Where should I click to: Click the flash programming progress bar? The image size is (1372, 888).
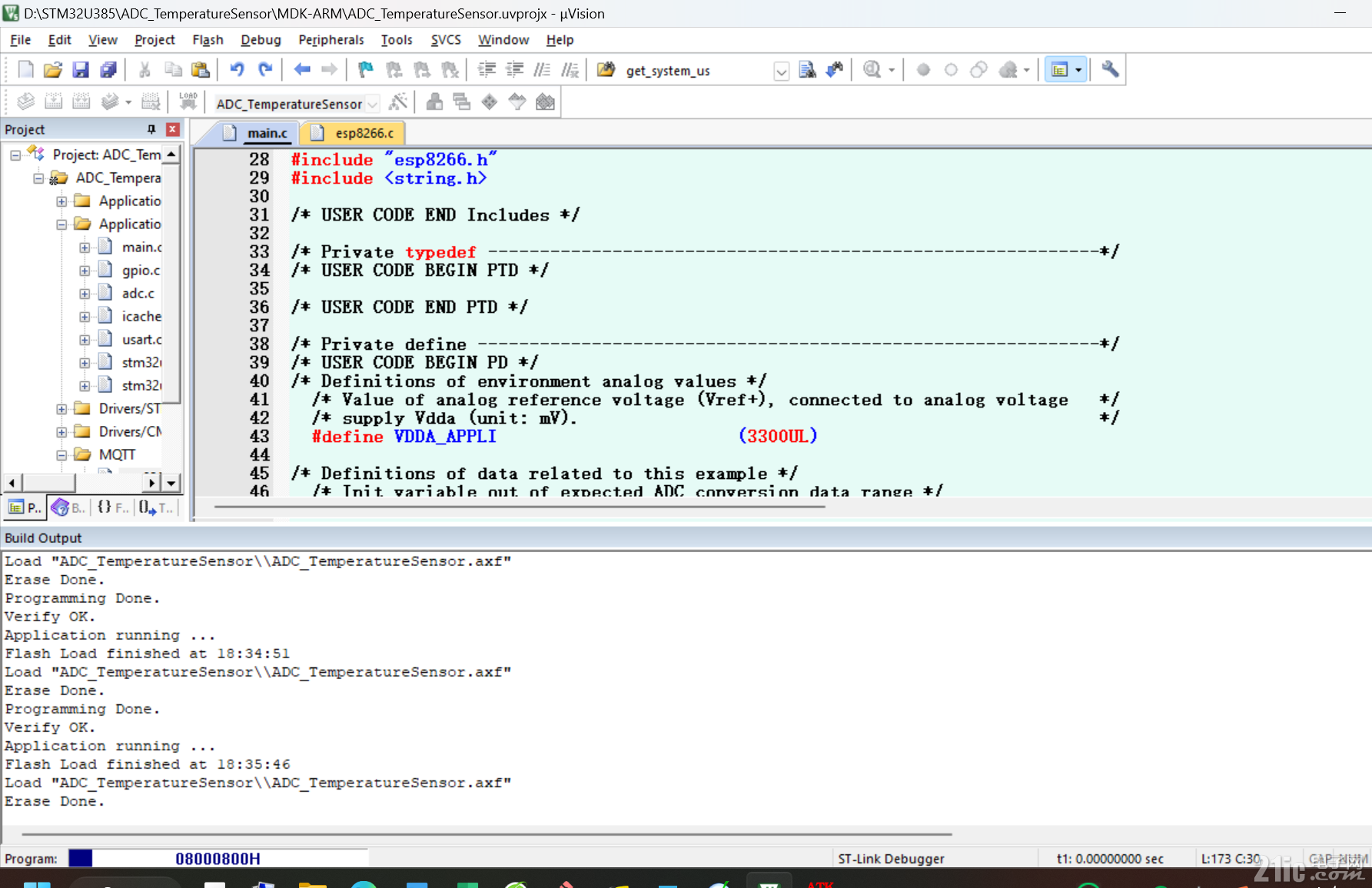pos(218,858)
